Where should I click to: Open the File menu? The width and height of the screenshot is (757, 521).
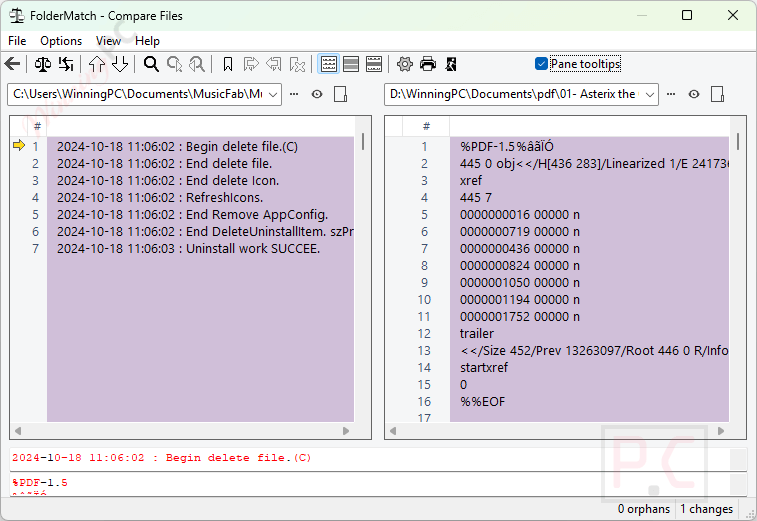[x=17, y=41]
